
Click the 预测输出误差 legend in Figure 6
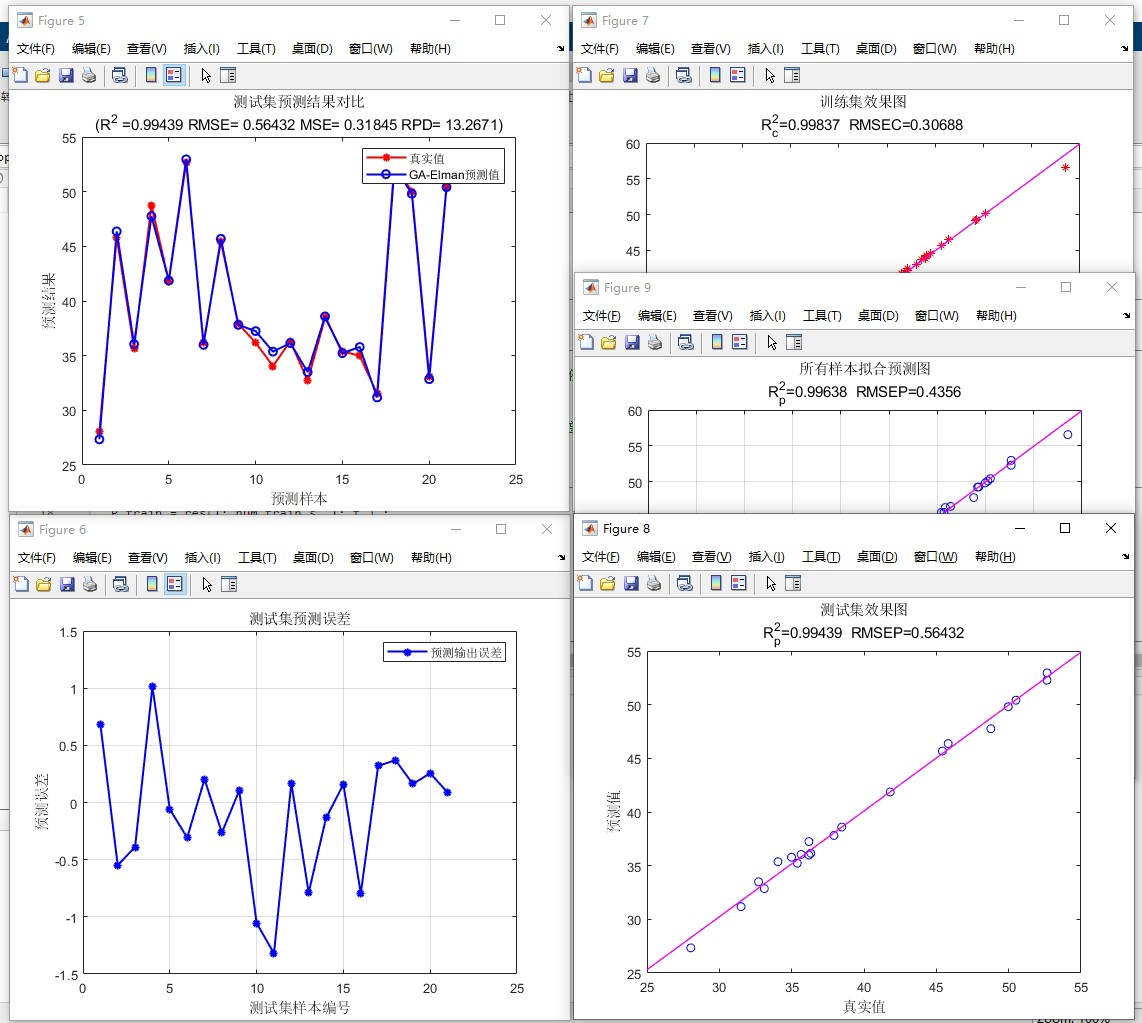pos(444,652)
